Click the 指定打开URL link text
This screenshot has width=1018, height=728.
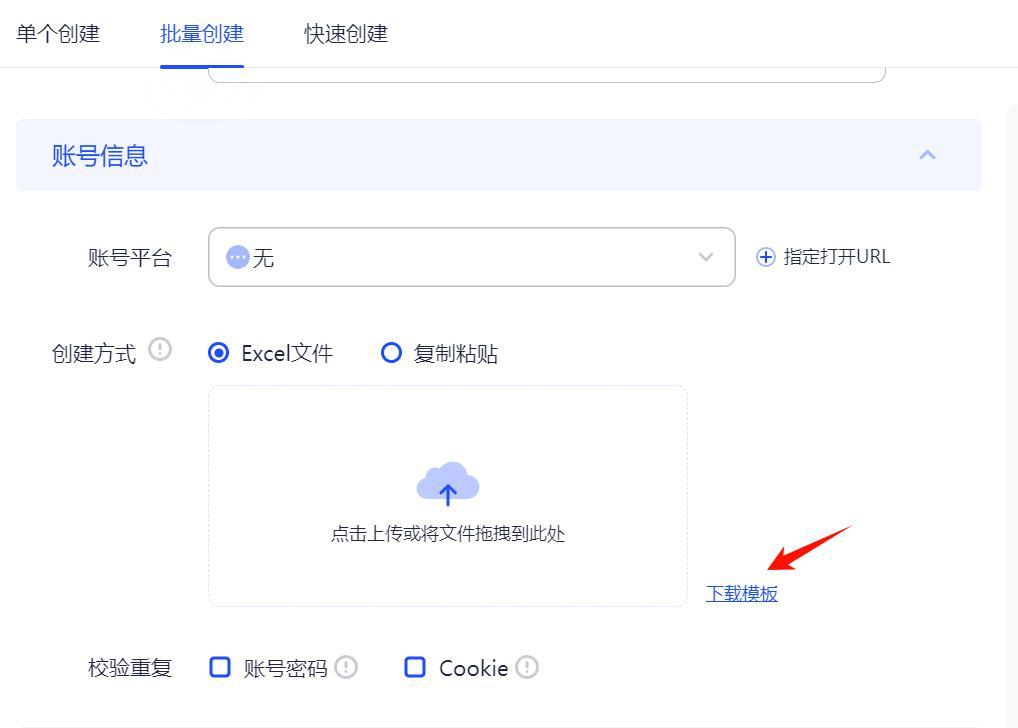pyautogui.click(x=836, y=257)
